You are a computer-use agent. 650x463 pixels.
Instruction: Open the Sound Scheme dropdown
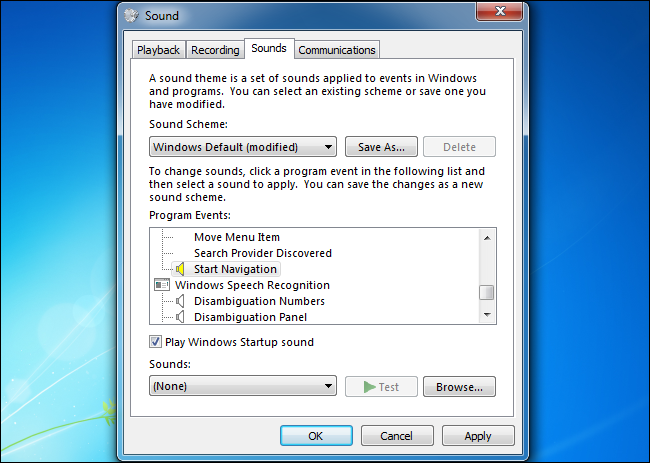[243, 147]
